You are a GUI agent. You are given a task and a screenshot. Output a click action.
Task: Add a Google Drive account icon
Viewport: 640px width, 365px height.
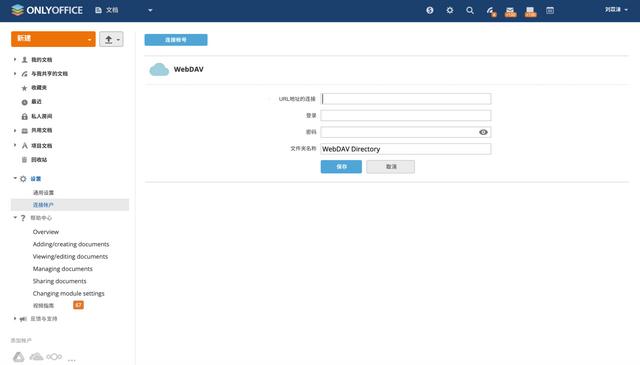coord(18,357)
